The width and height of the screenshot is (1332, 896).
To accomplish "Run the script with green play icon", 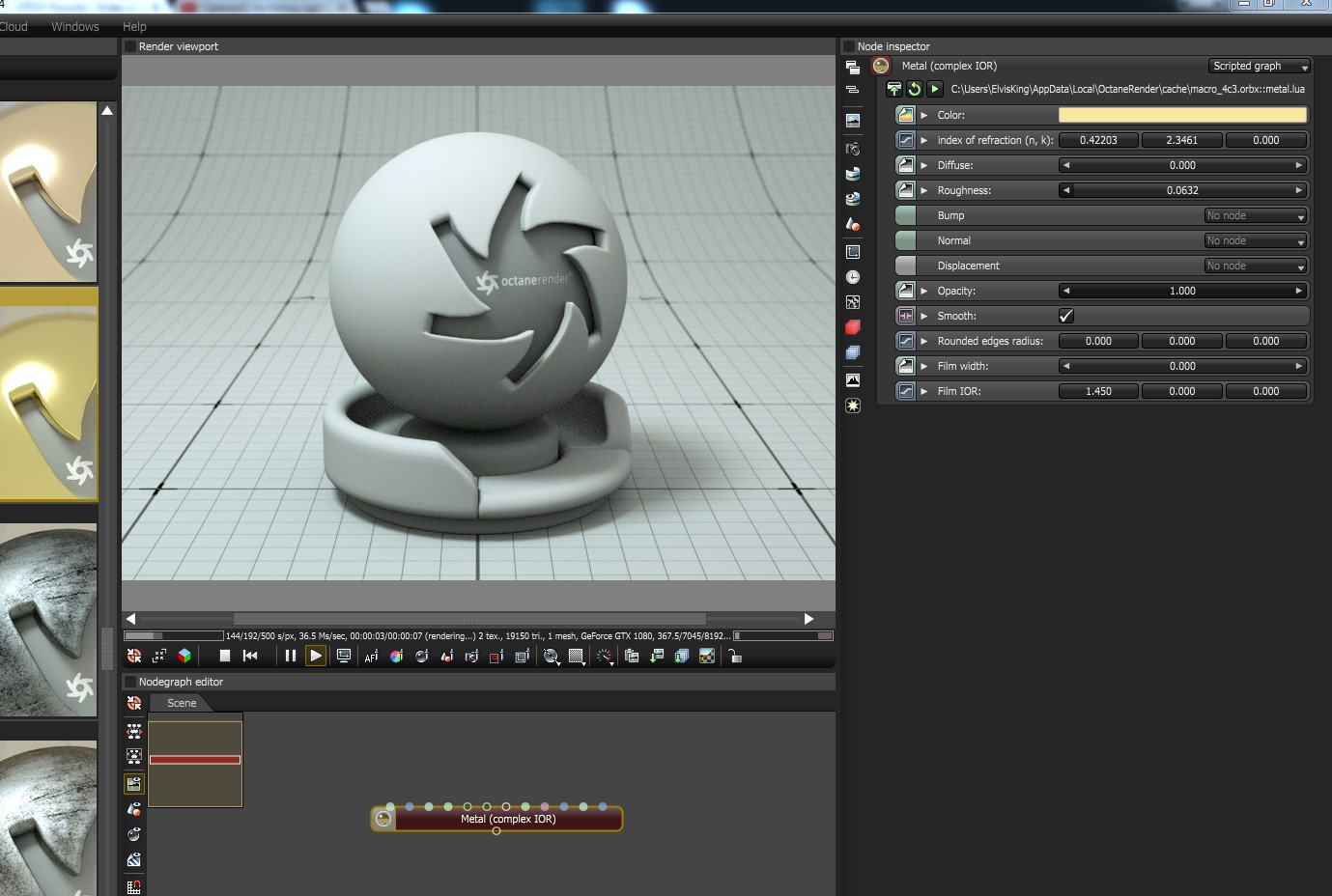I will point(934,89).
